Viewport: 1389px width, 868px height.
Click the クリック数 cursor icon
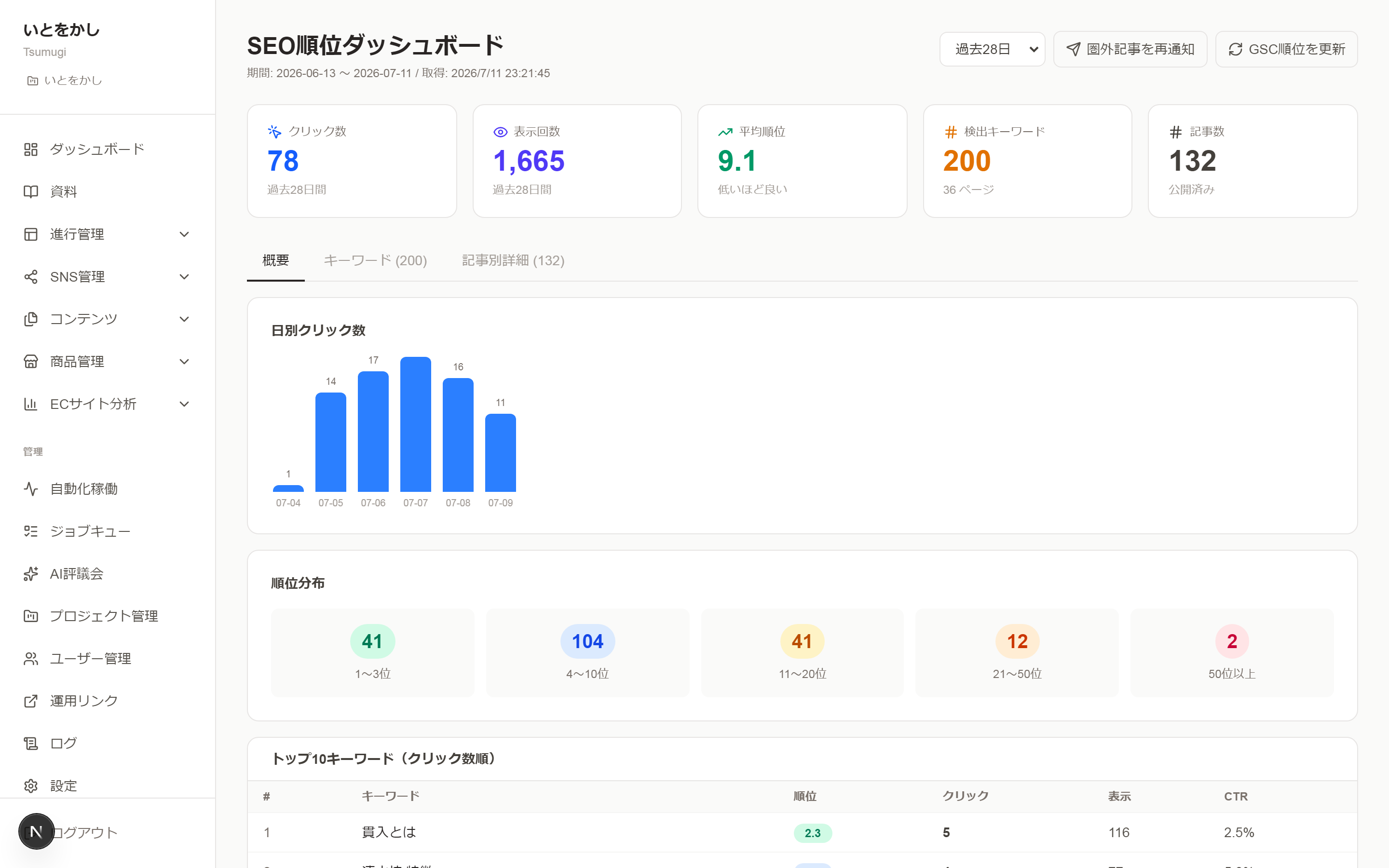coord(274,132)
